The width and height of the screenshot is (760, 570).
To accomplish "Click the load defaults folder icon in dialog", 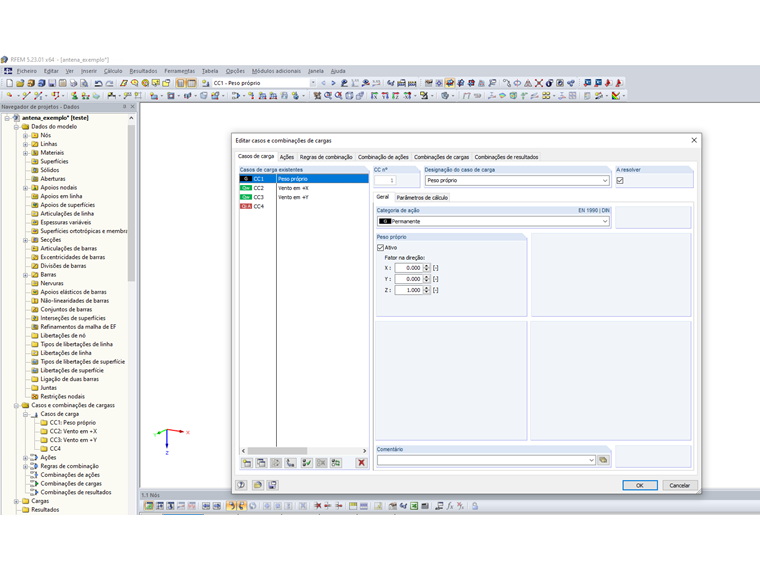I will coord(257,485).
